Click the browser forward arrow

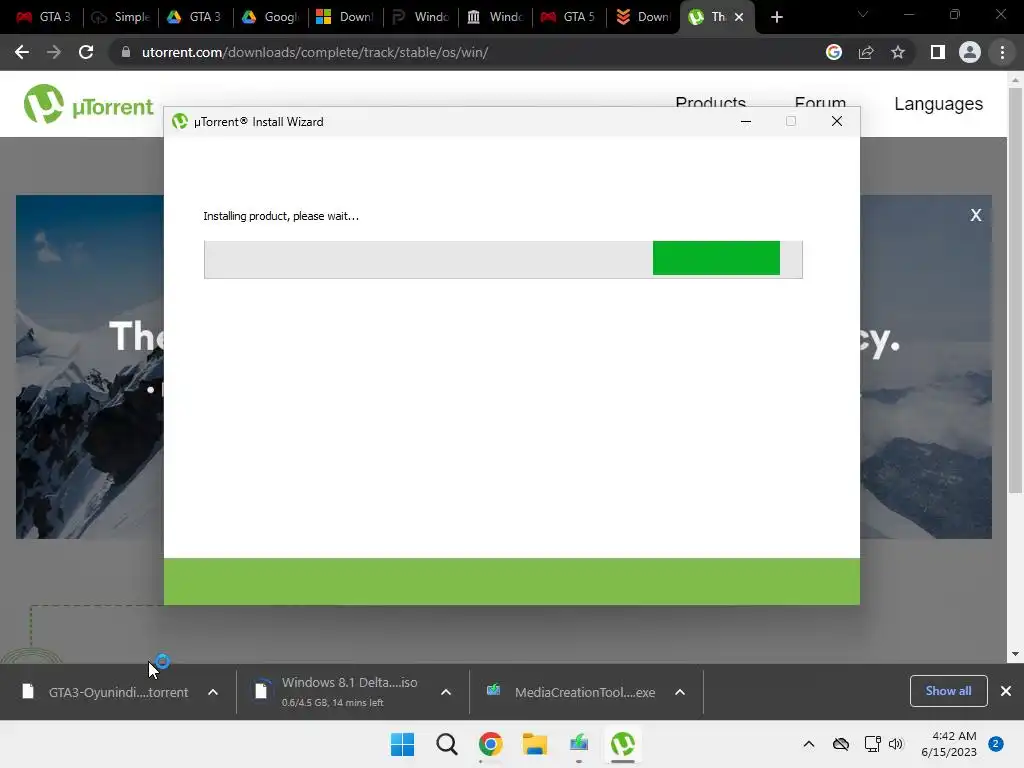click(x=54, y=52)
